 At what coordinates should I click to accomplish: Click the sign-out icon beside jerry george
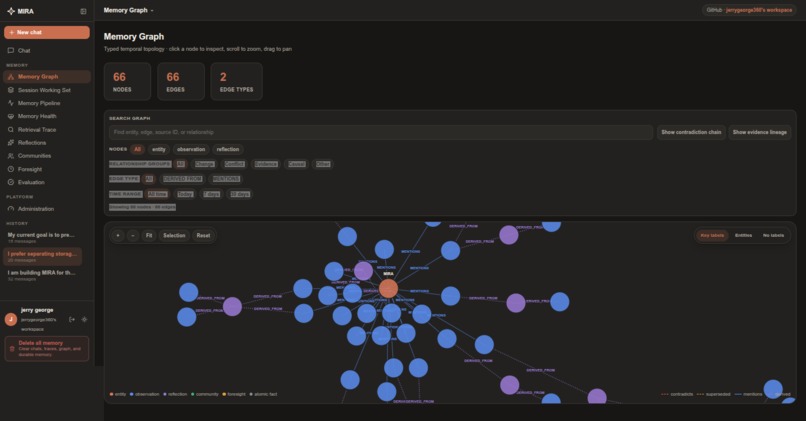[72, 320]
